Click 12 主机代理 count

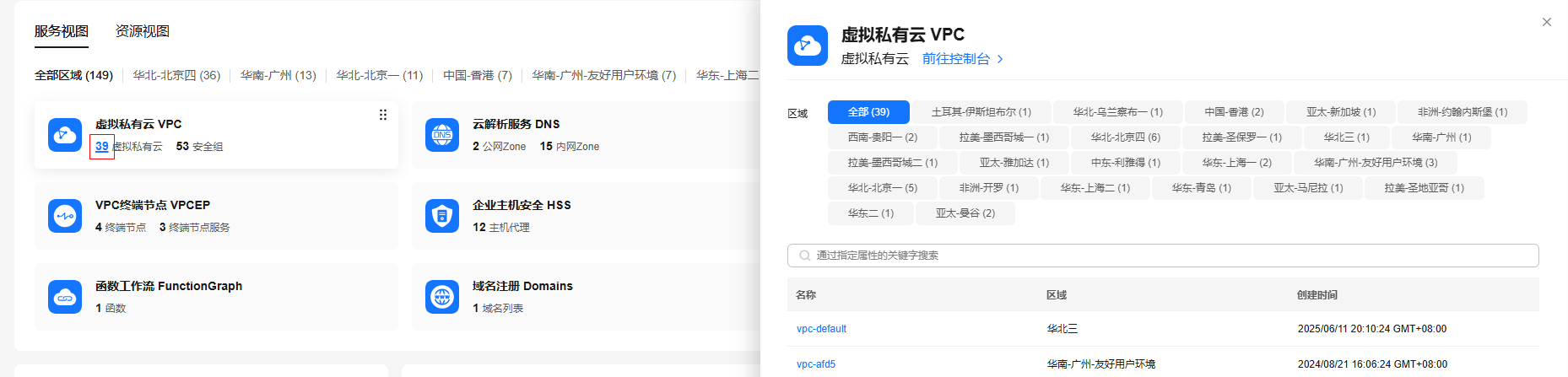[501, 227]
